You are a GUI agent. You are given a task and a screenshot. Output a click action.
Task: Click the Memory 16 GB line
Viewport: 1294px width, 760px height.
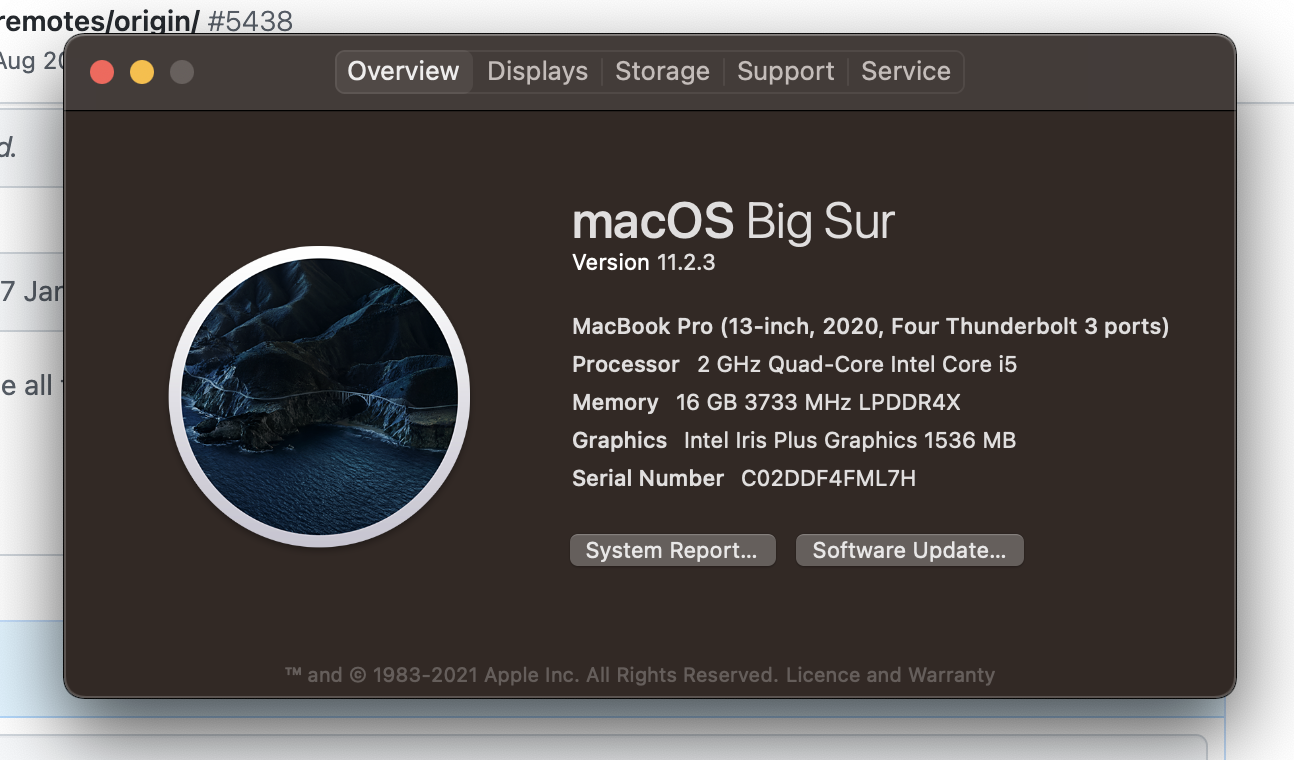click(x=766, y=403)
